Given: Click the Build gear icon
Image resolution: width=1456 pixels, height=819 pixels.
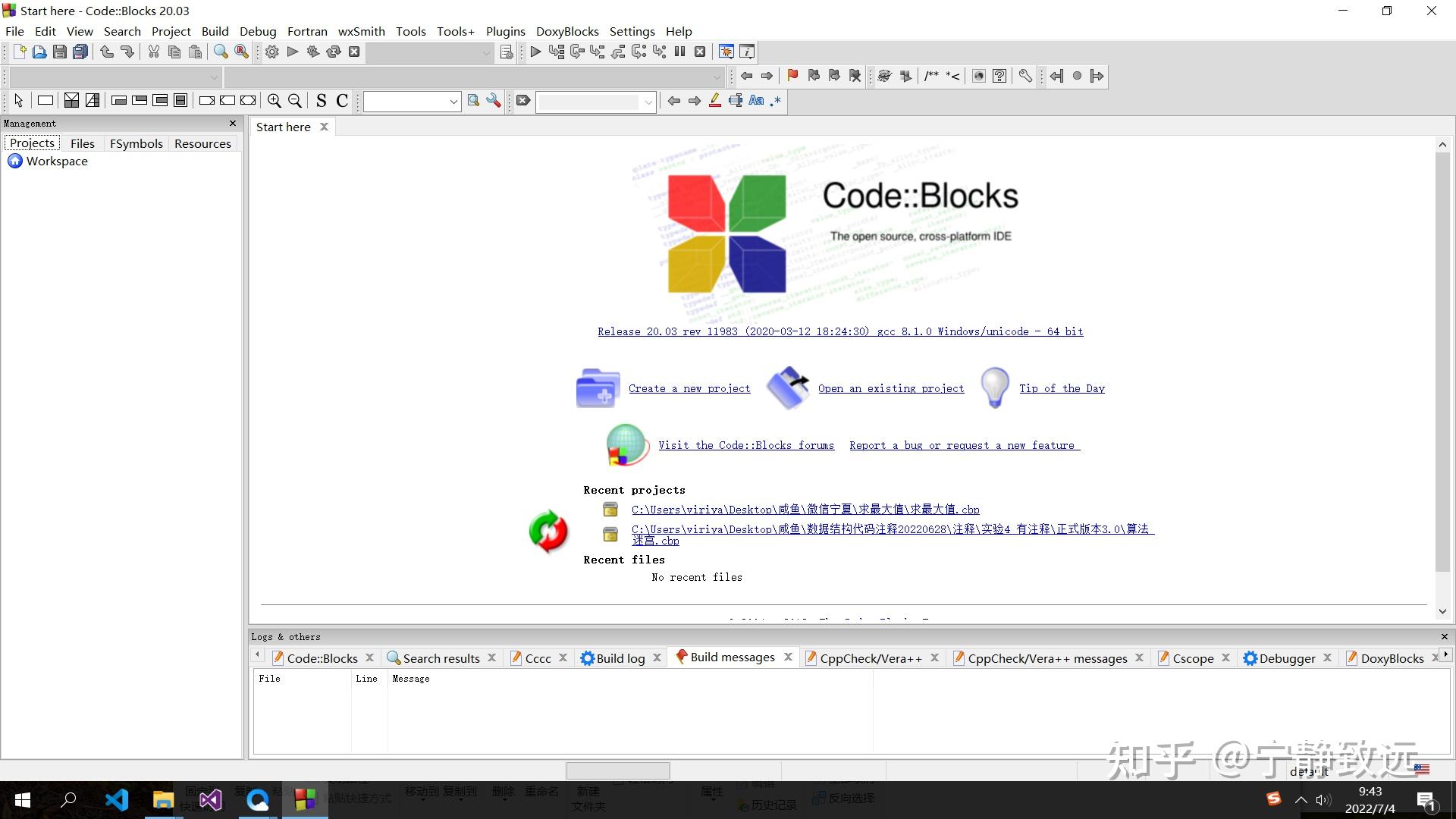Looking at the screenshot, I should 272,52.
